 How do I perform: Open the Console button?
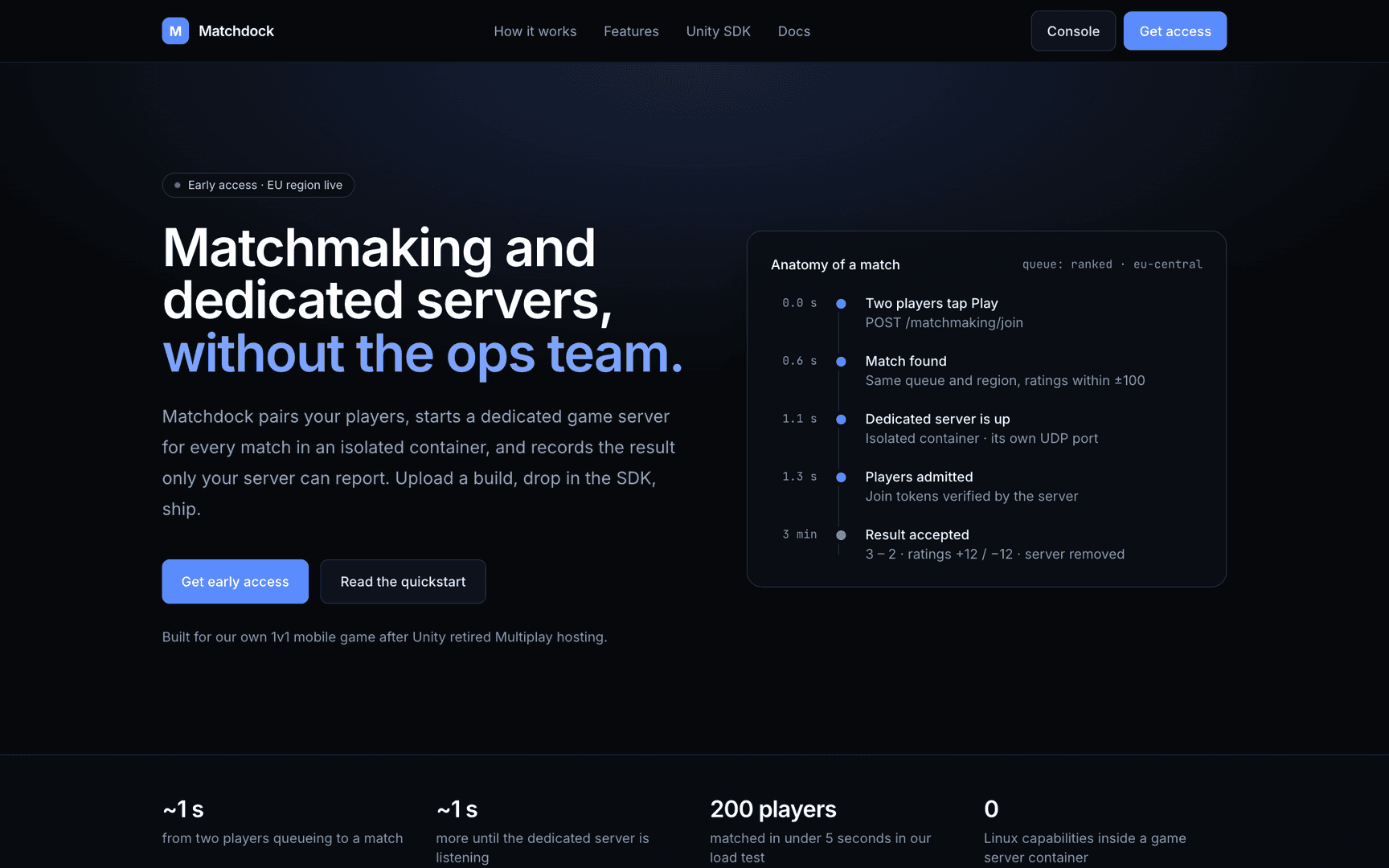(1073, 31)
